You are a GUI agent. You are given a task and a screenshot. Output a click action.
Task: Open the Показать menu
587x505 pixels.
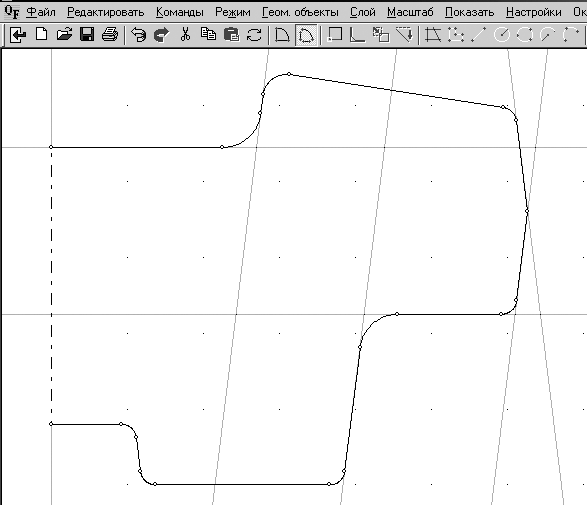(x=469, y=12)
